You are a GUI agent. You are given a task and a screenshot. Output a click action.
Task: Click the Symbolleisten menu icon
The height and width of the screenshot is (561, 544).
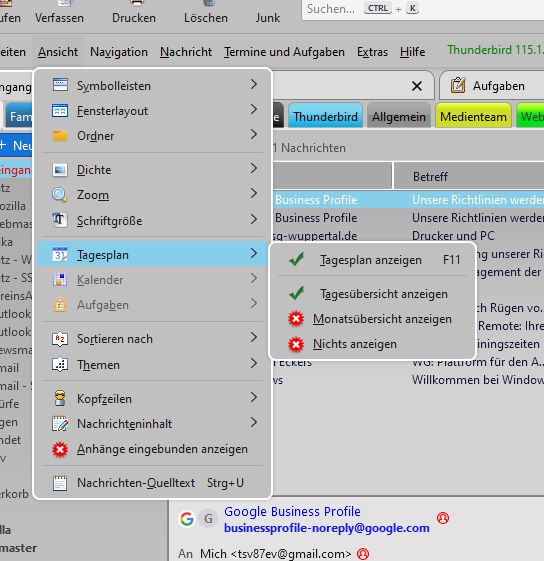(x=60, y=85)
